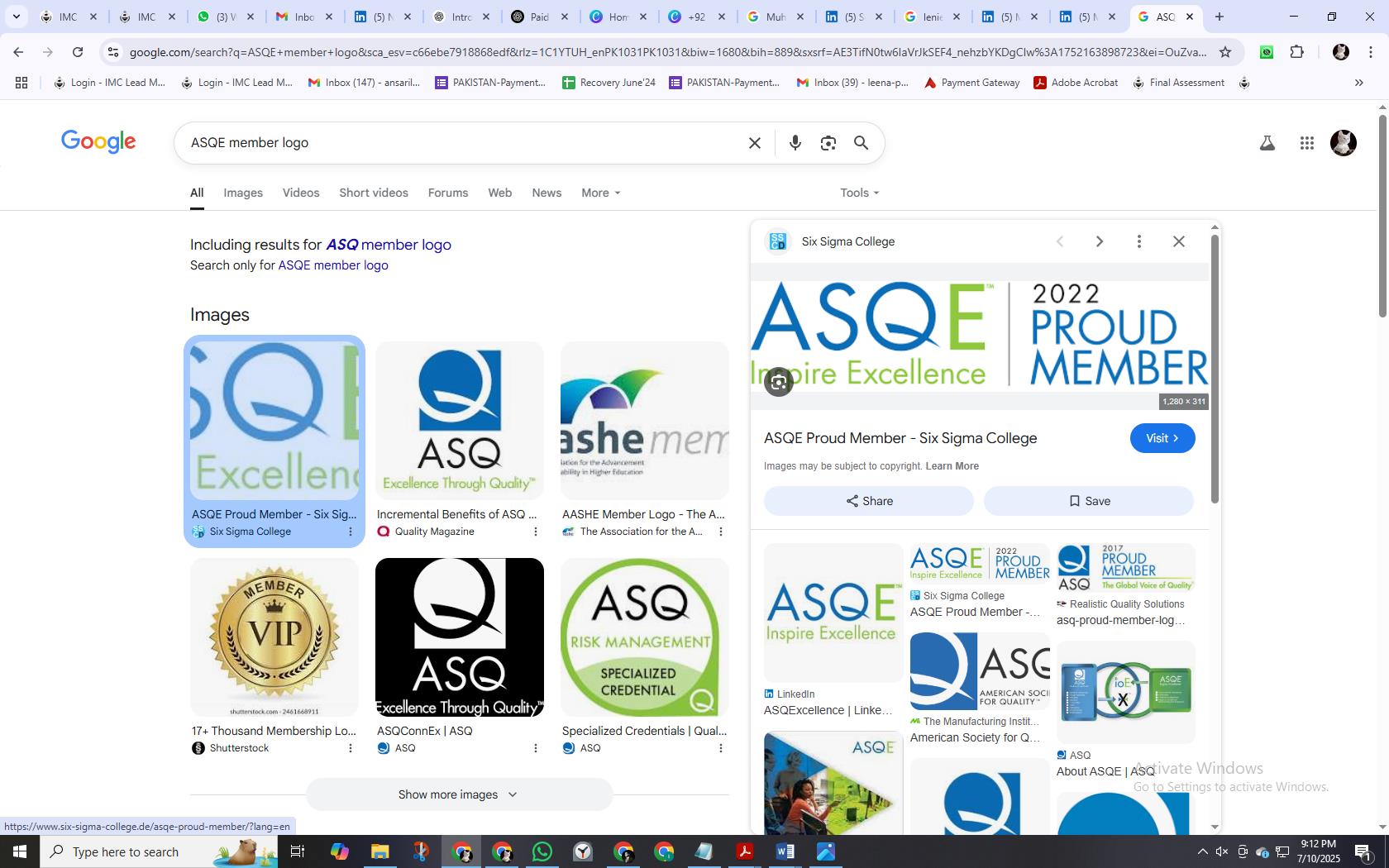Click the URL address bar

click(667, 52)
